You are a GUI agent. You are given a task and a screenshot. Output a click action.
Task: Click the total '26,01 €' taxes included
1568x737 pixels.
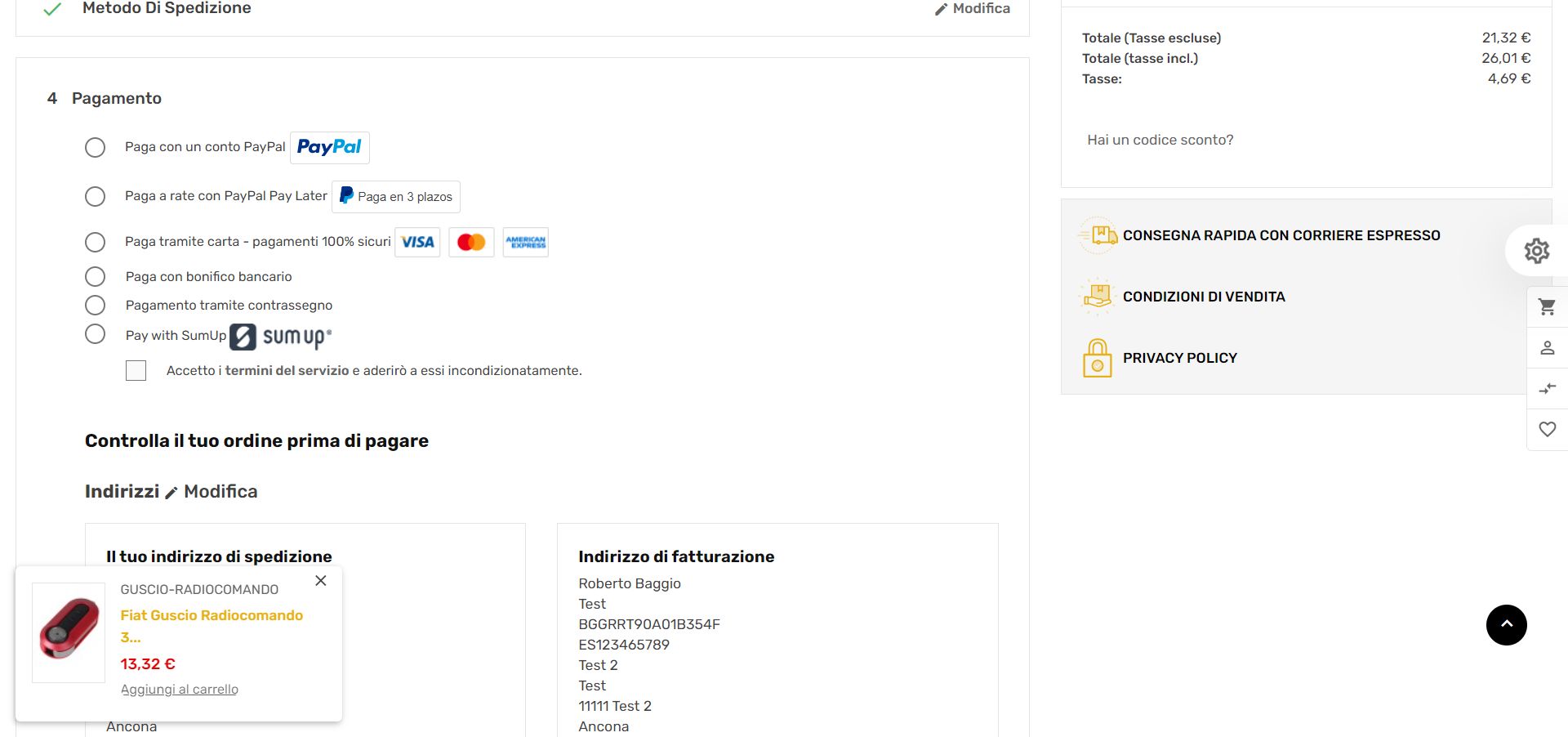(1506, 58)
